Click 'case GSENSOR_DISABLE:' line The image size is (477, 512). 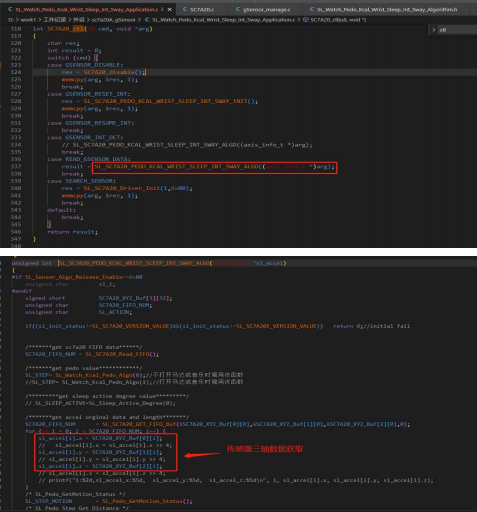[x=85, y=65]
